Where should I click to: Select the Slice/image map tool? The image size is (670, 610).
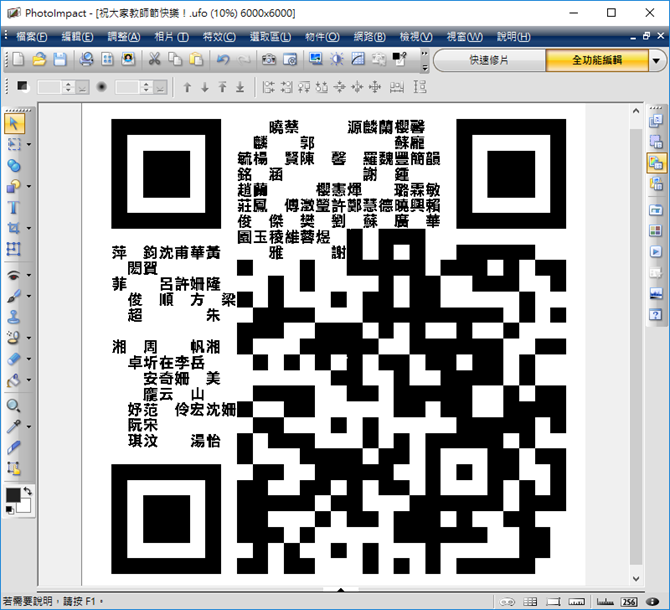pyautogui.click(x=14, y=469)
